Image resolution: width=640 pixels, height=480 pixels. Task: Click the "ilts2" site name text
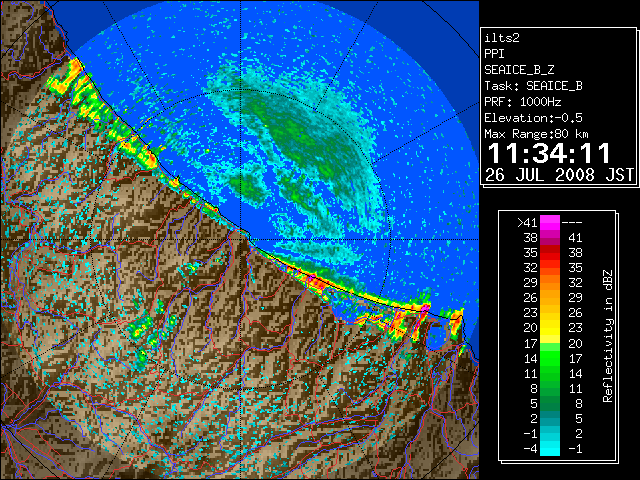coord(502,38)
